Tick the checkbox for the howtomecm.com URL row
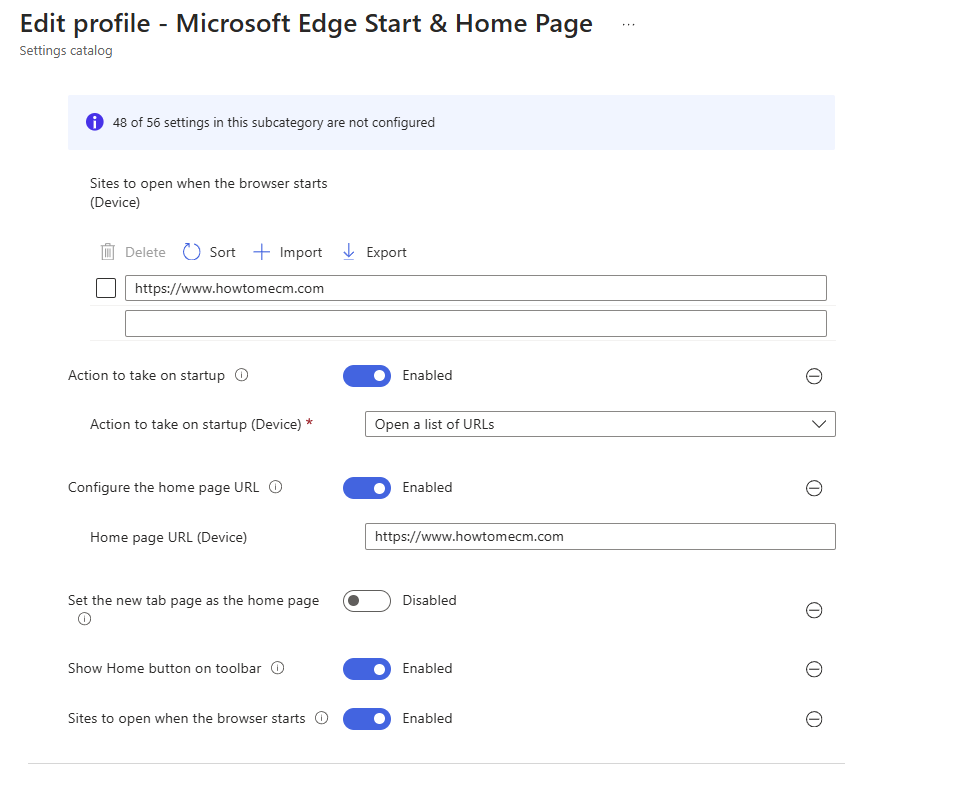The image size is (961, 794). click(x=106, y=288)
